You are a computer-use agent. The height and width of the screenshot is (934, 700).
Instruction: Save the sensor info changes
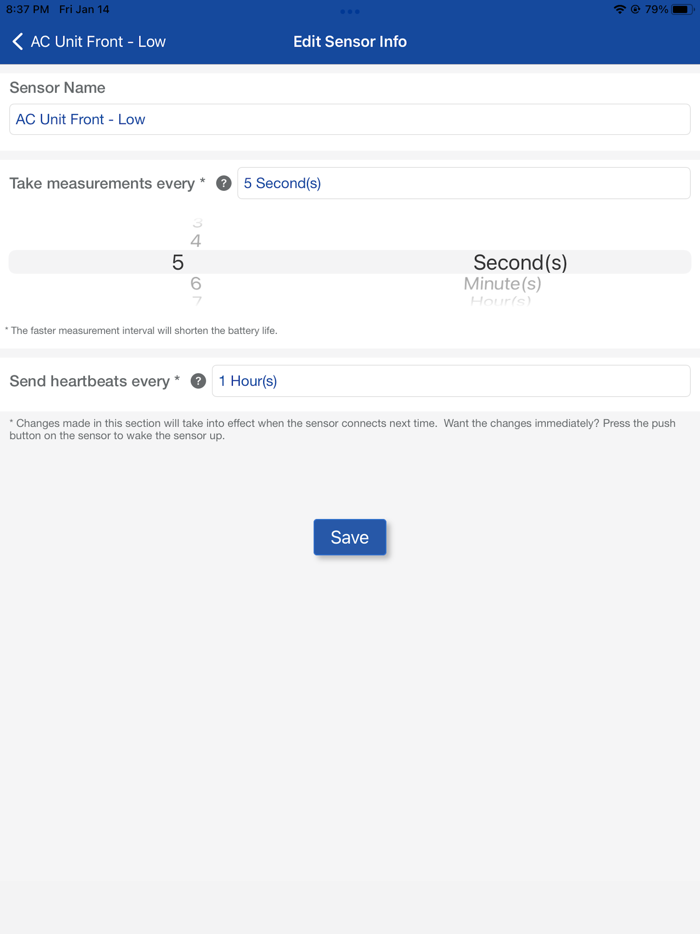350,537
